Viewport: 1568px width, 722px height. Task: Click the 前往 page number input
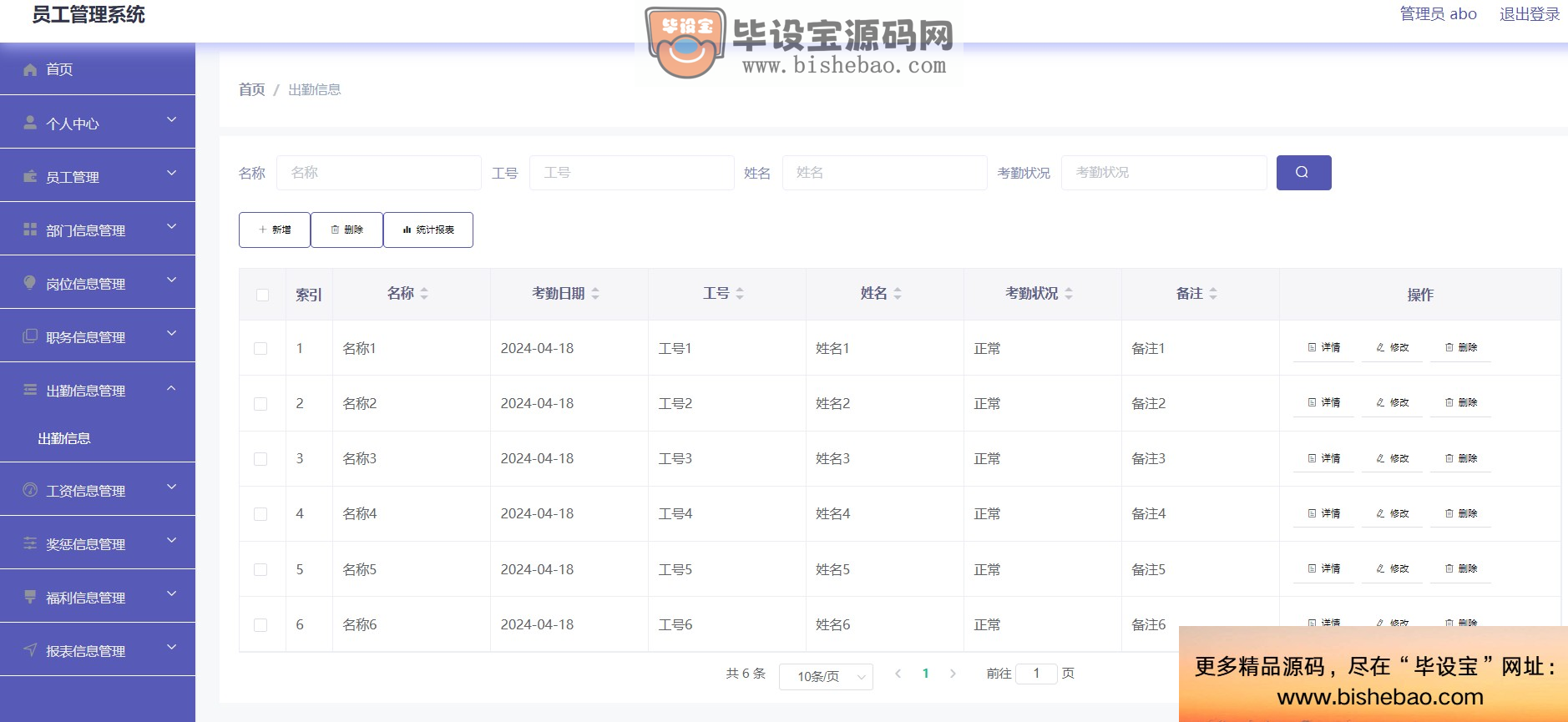(x=1036, y=674)
